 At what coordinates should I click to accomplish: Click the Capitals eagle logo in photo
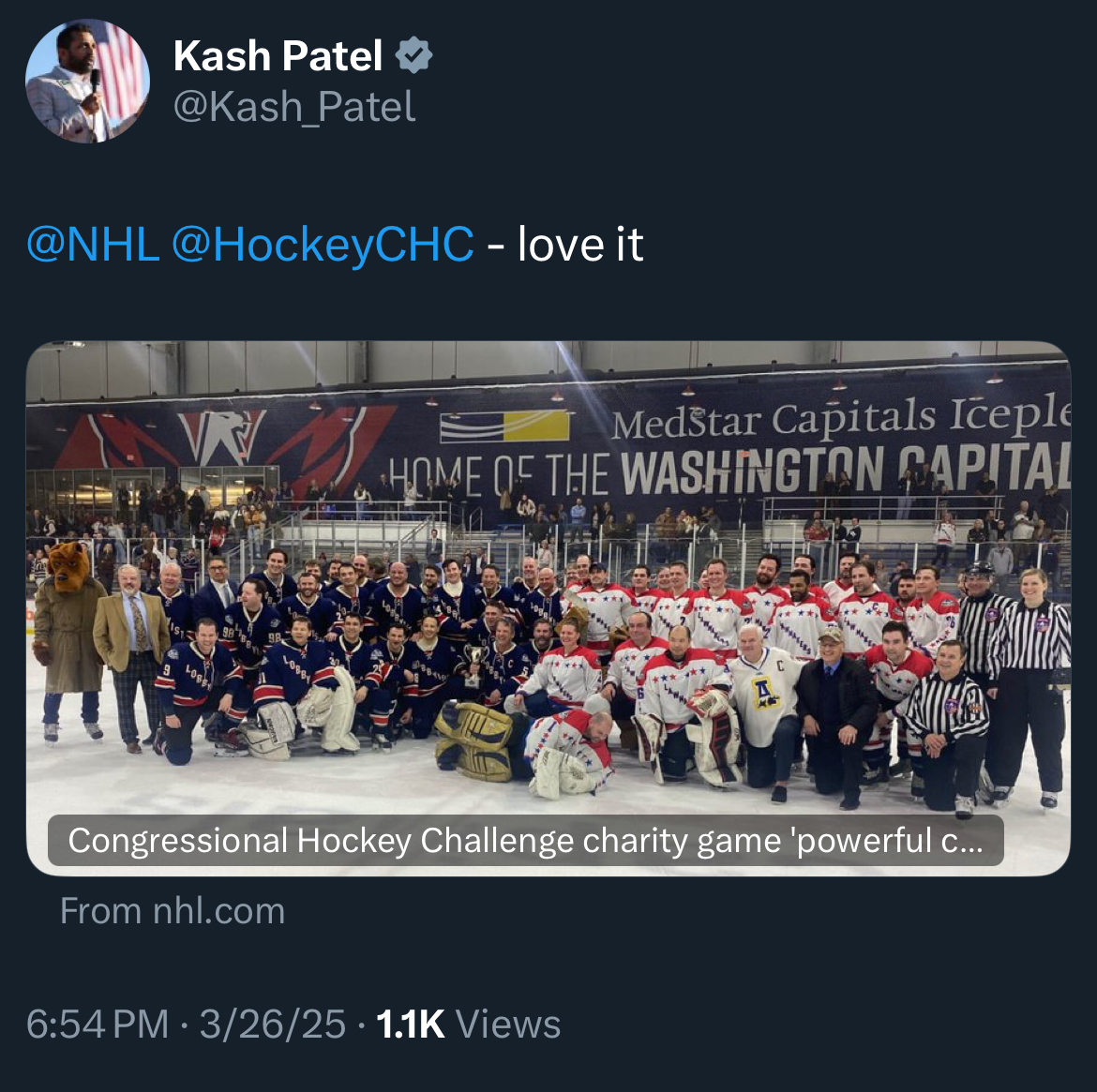pos(222,437)
